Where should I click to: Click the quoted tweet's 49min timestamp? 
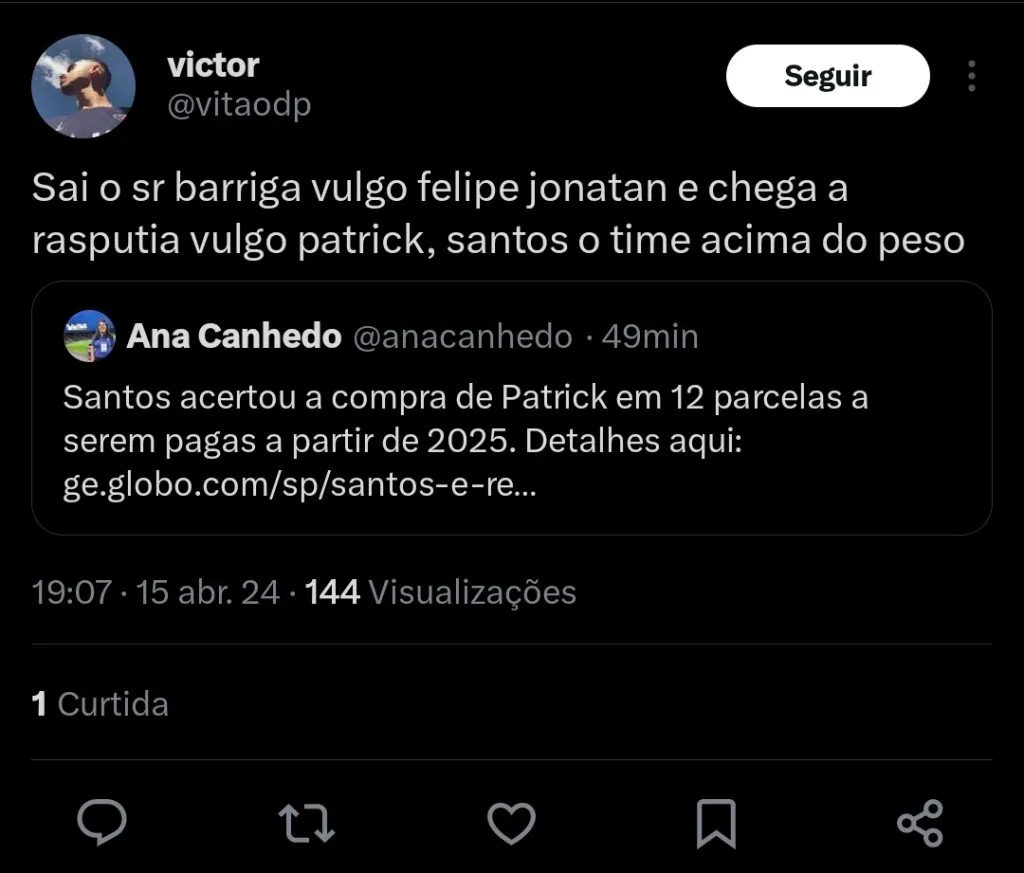coord(650,337)
